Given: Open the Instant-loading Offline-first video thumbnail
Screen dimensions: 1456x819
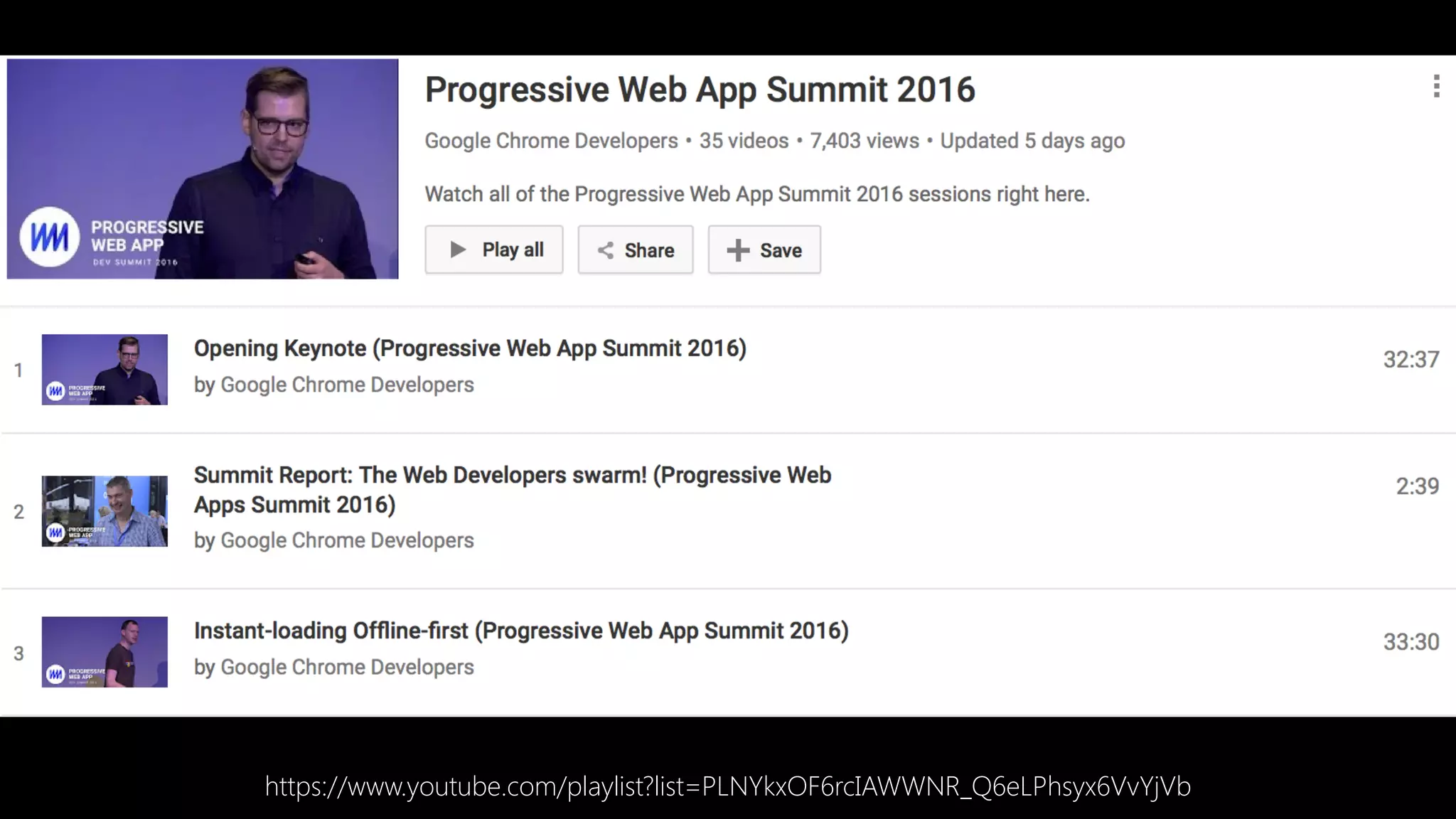Looking at the screenshot, I should pyautogui.click(x=105, y=652).
